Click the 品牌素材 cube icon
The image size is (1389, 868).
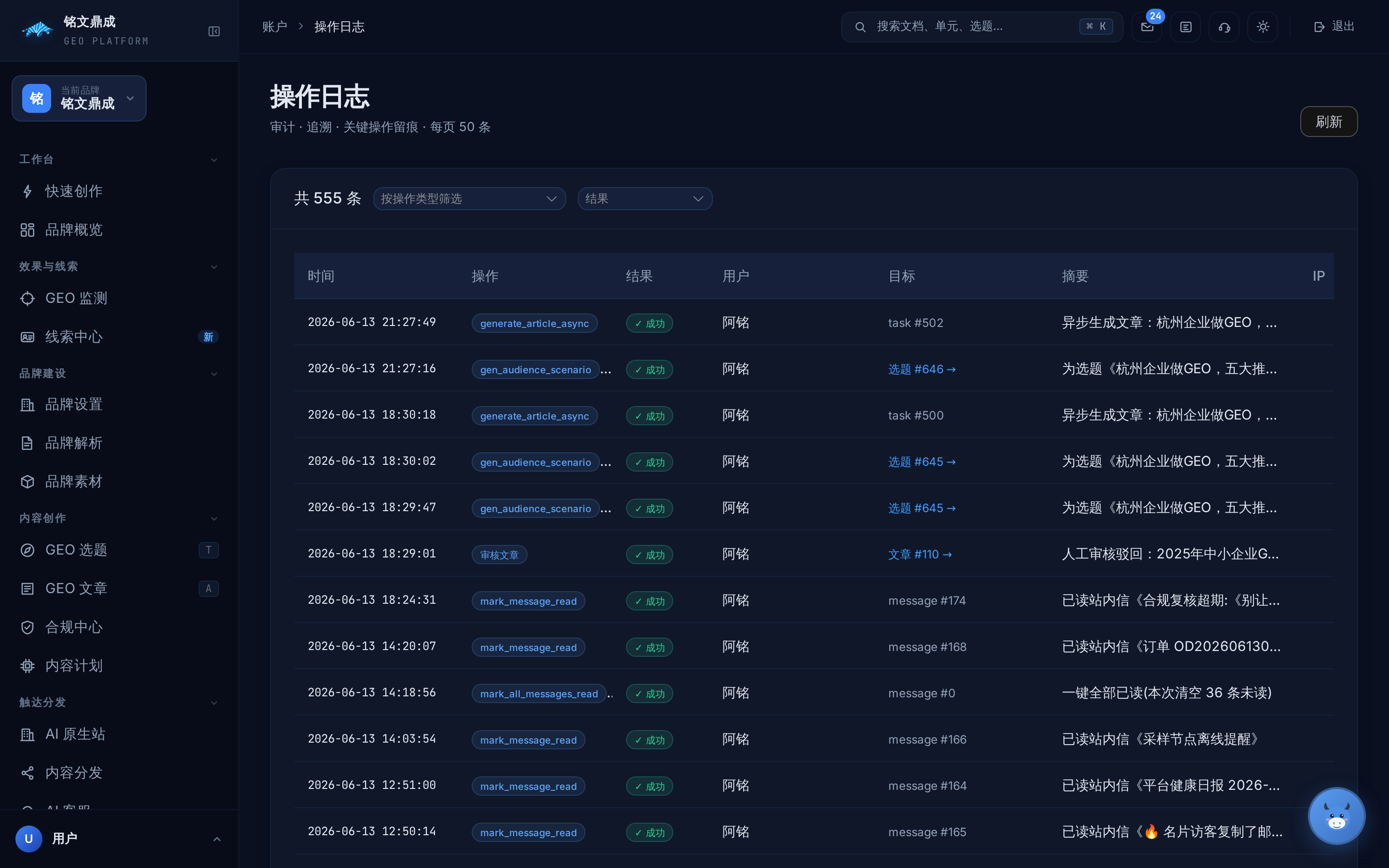(x=27, y=482)
